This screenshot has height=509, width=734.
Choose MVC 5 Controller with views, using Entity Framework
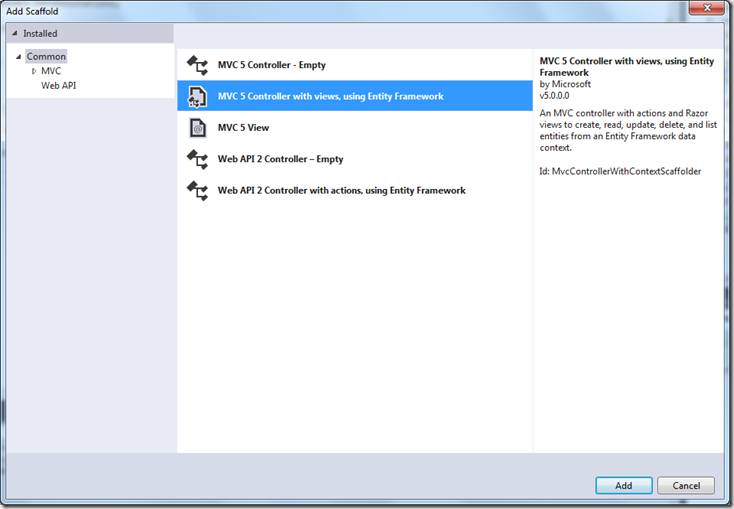[x=355, y=96]
